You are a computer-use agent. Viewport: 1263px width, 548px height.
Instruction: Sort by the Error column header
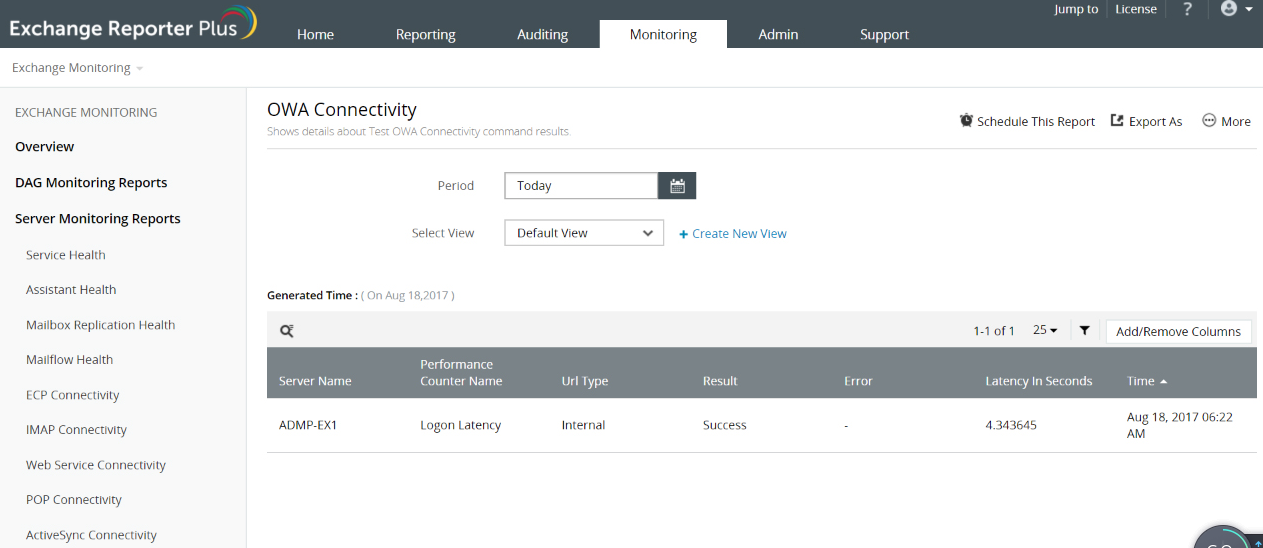pos(858,381)
